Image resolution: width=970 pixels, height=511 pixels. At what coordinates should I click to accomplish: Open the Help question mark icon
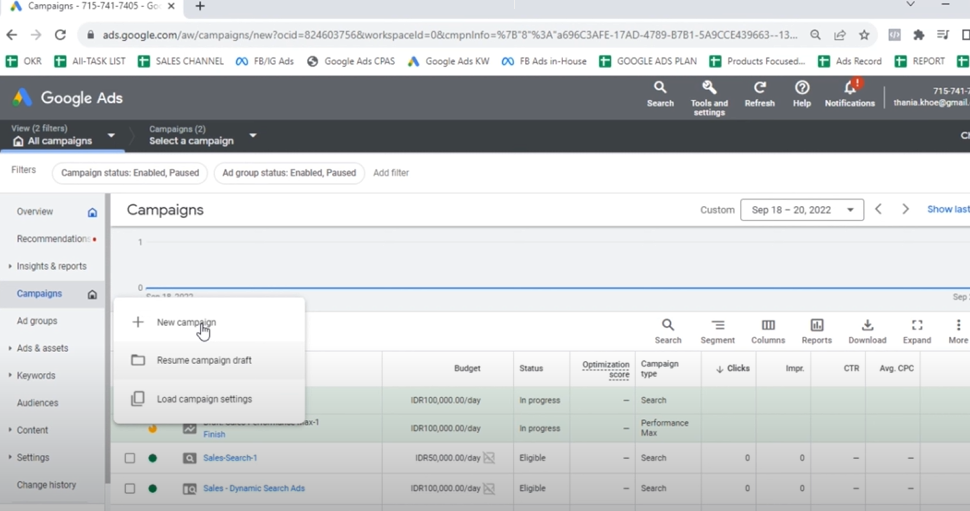click(x=801, y=89)
